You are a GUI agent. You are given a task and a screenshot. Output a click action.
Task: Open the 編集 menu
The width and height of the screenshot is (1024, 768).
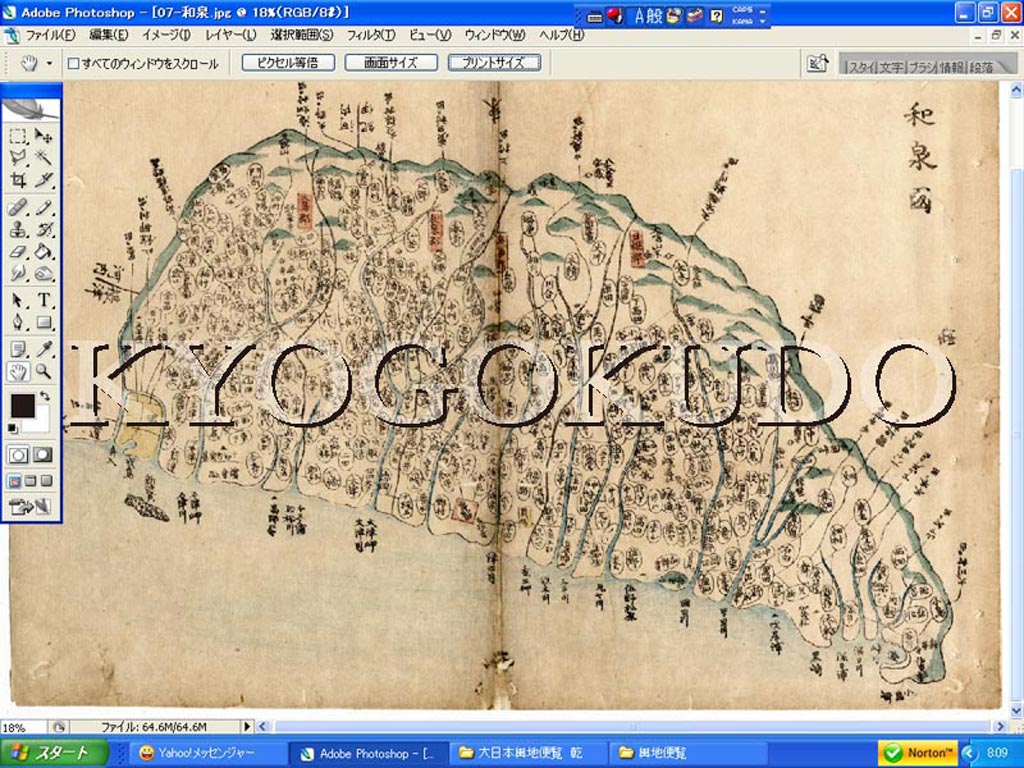[x=108, y=35]
